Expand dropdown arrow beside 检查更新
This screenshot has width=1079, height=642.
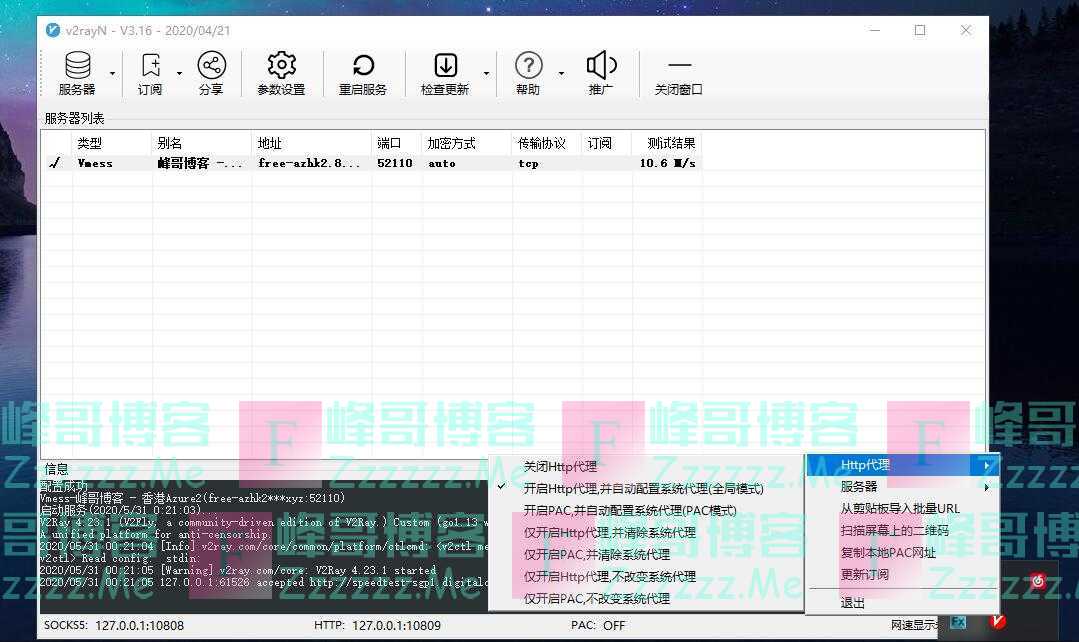tap(487, 73)
